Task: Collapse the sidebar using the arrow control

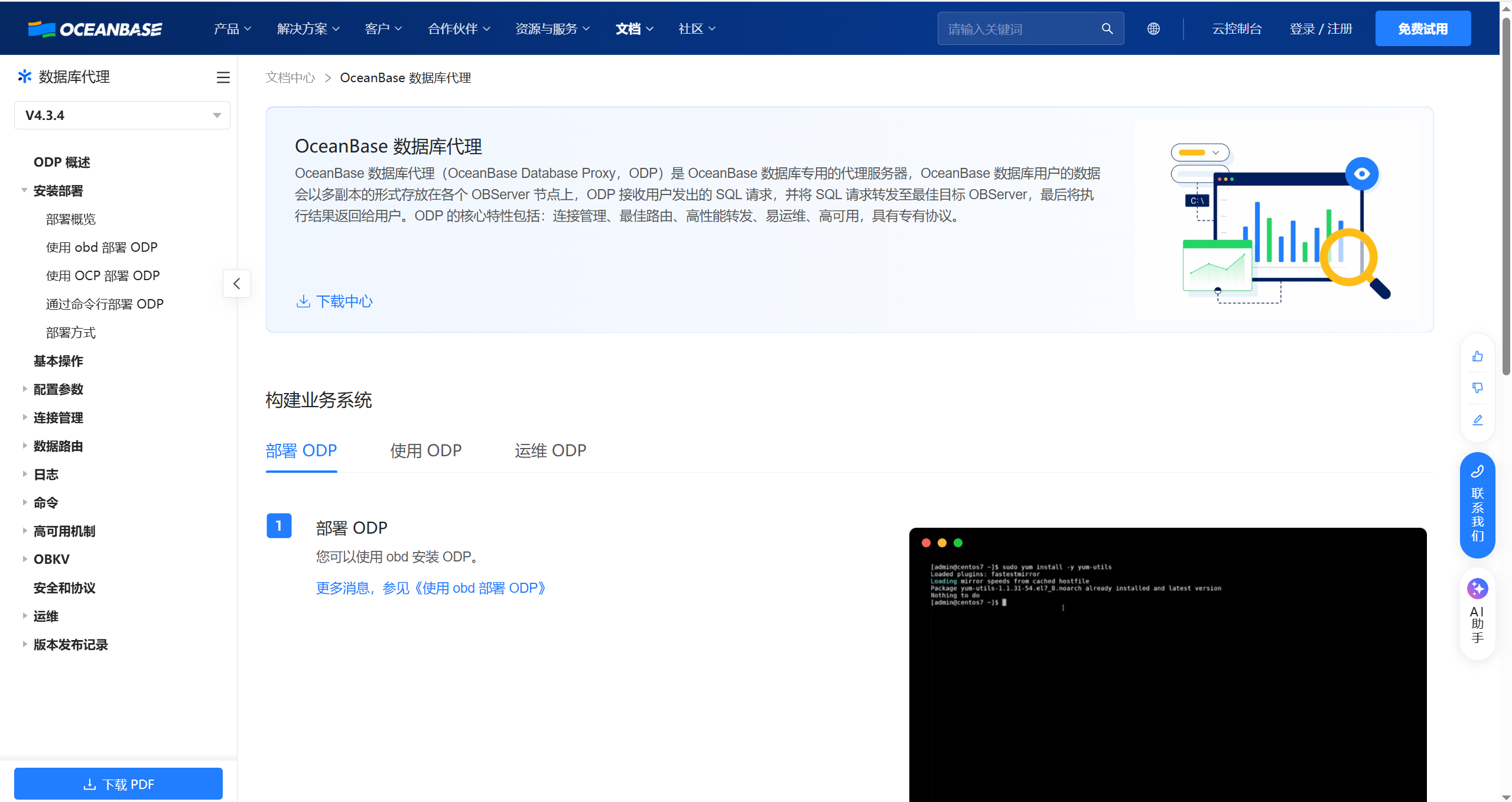Action: pyautogui.click(x=236, y=284)
